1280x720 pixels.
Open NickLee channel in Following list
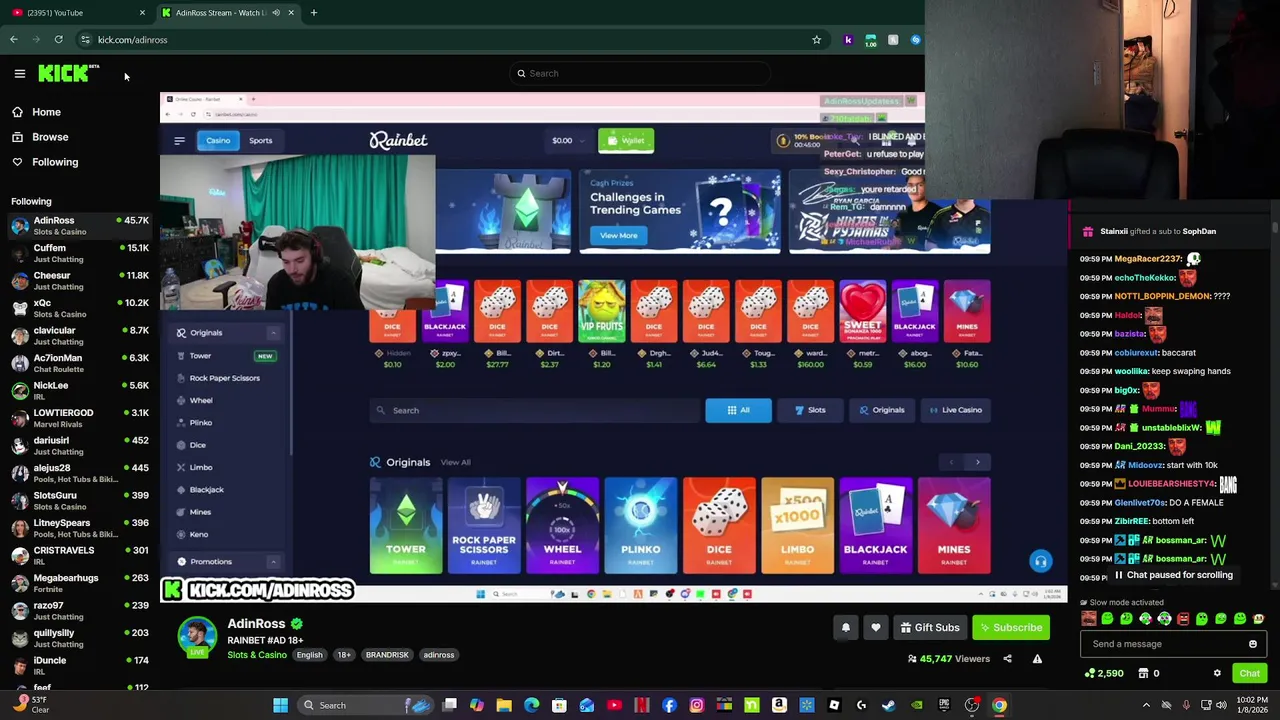coord(80,391)
